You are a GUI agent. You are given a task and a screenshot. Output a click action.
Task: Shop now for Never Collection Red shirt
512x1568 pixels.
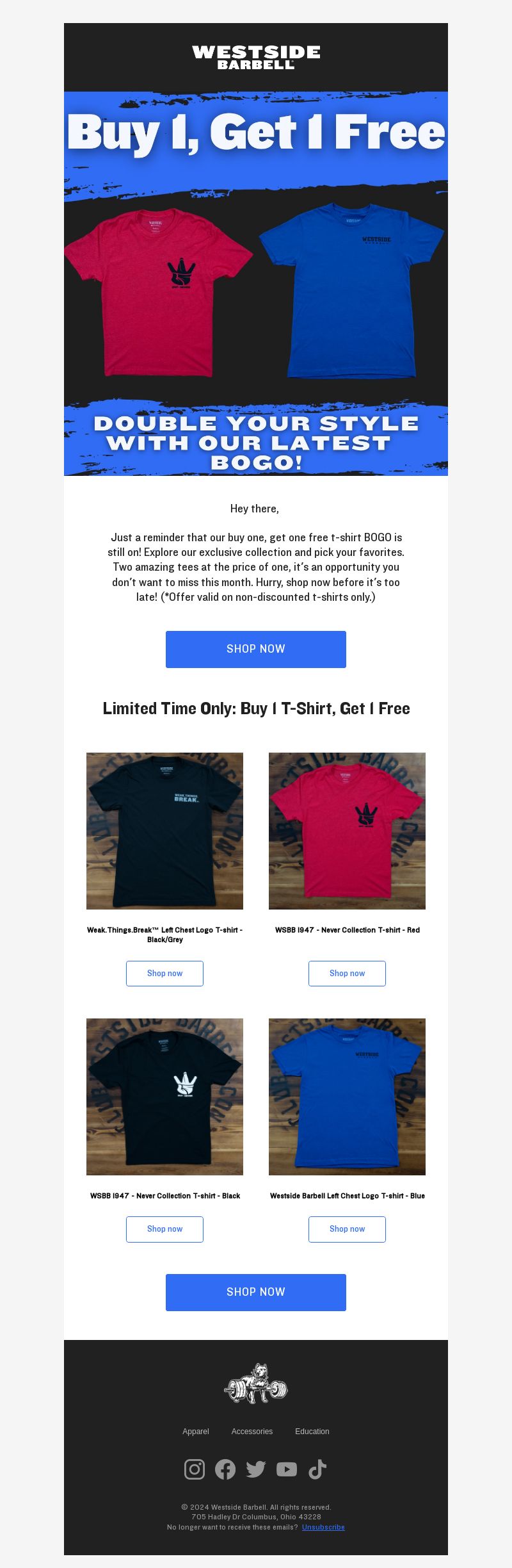347,973
